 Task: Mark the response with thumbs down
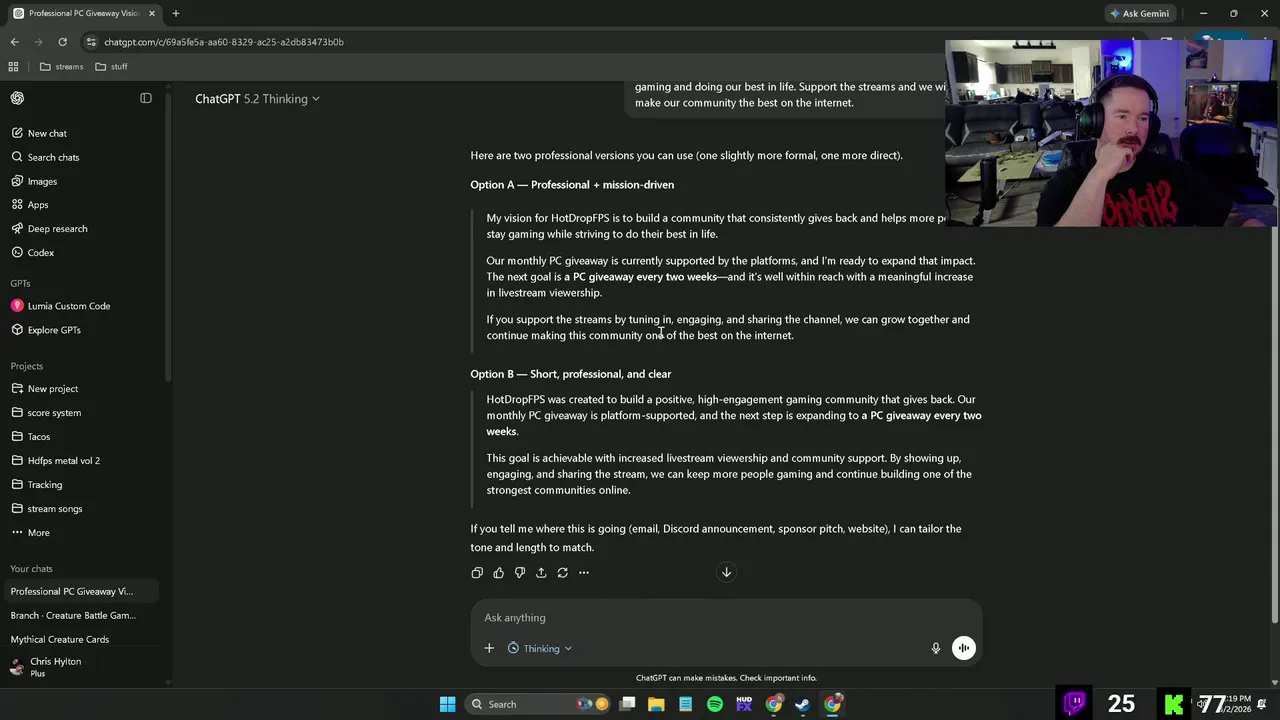click(x=520, y=573)
